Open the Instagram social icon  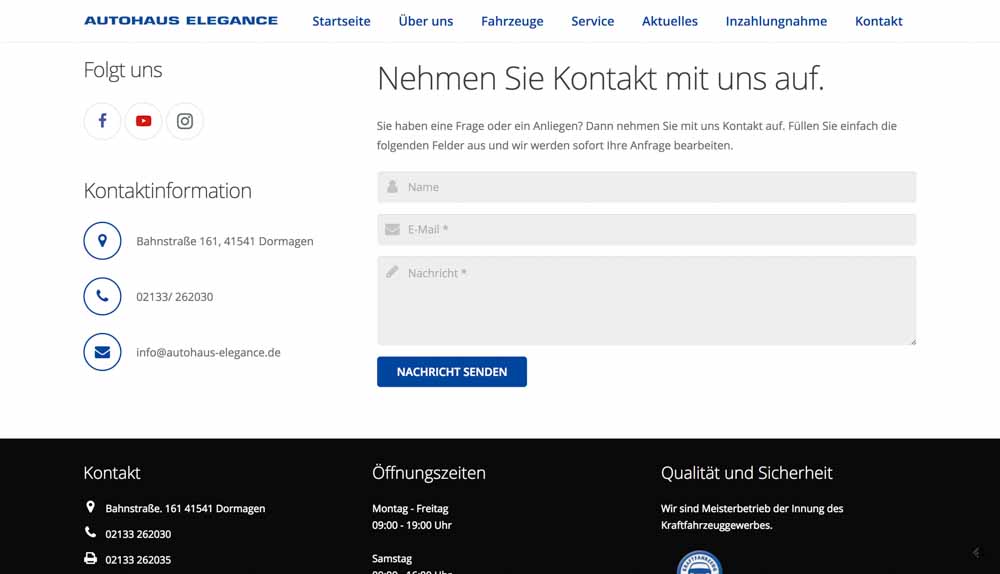pyautogui.click(x=185, y=121)
